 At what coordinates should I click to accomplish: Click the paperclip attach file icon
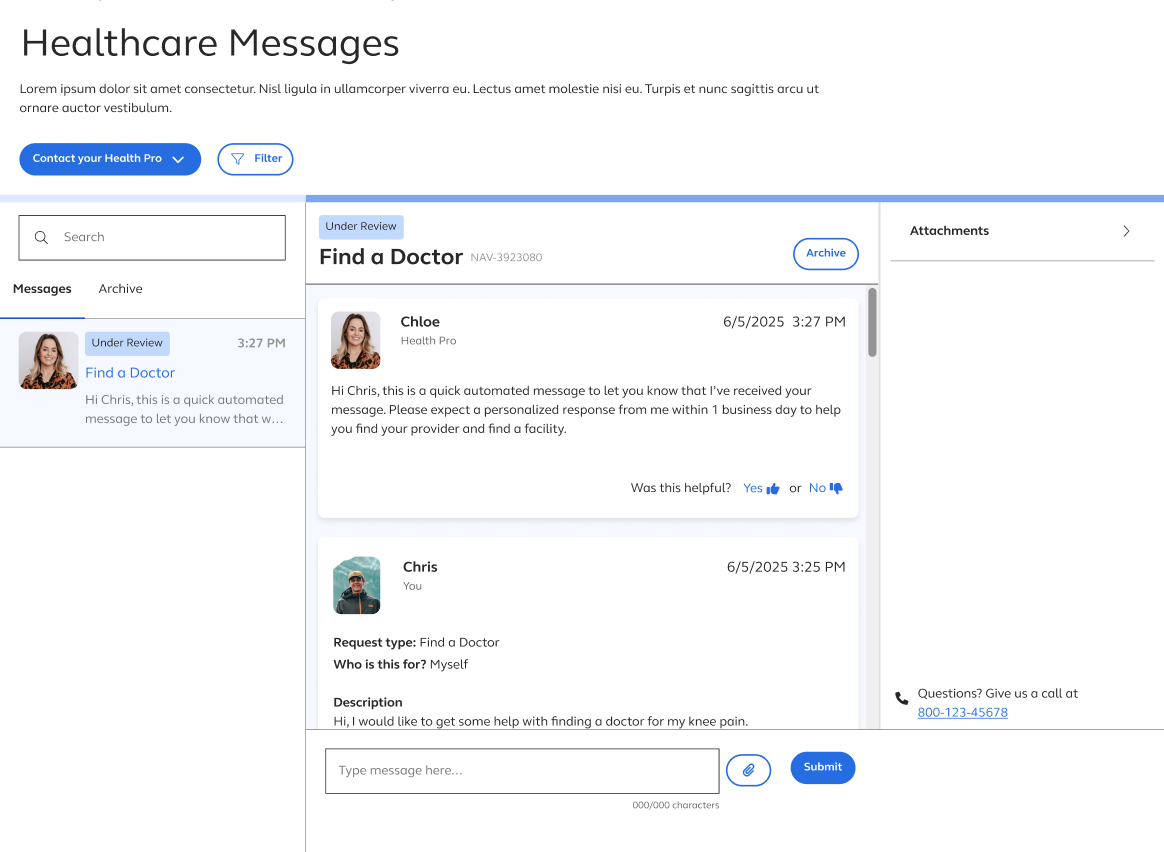click(748, 770)
